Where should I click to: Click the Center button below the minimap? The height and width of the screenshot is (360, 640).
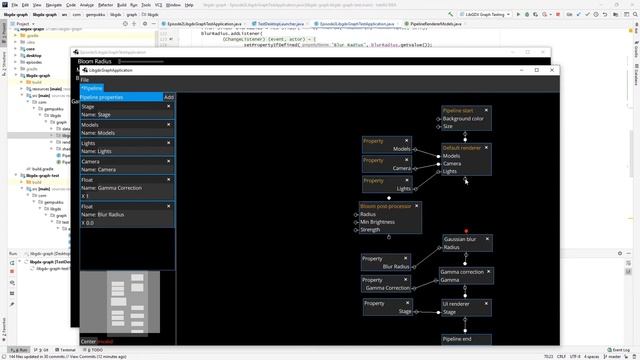coord(89,341)
